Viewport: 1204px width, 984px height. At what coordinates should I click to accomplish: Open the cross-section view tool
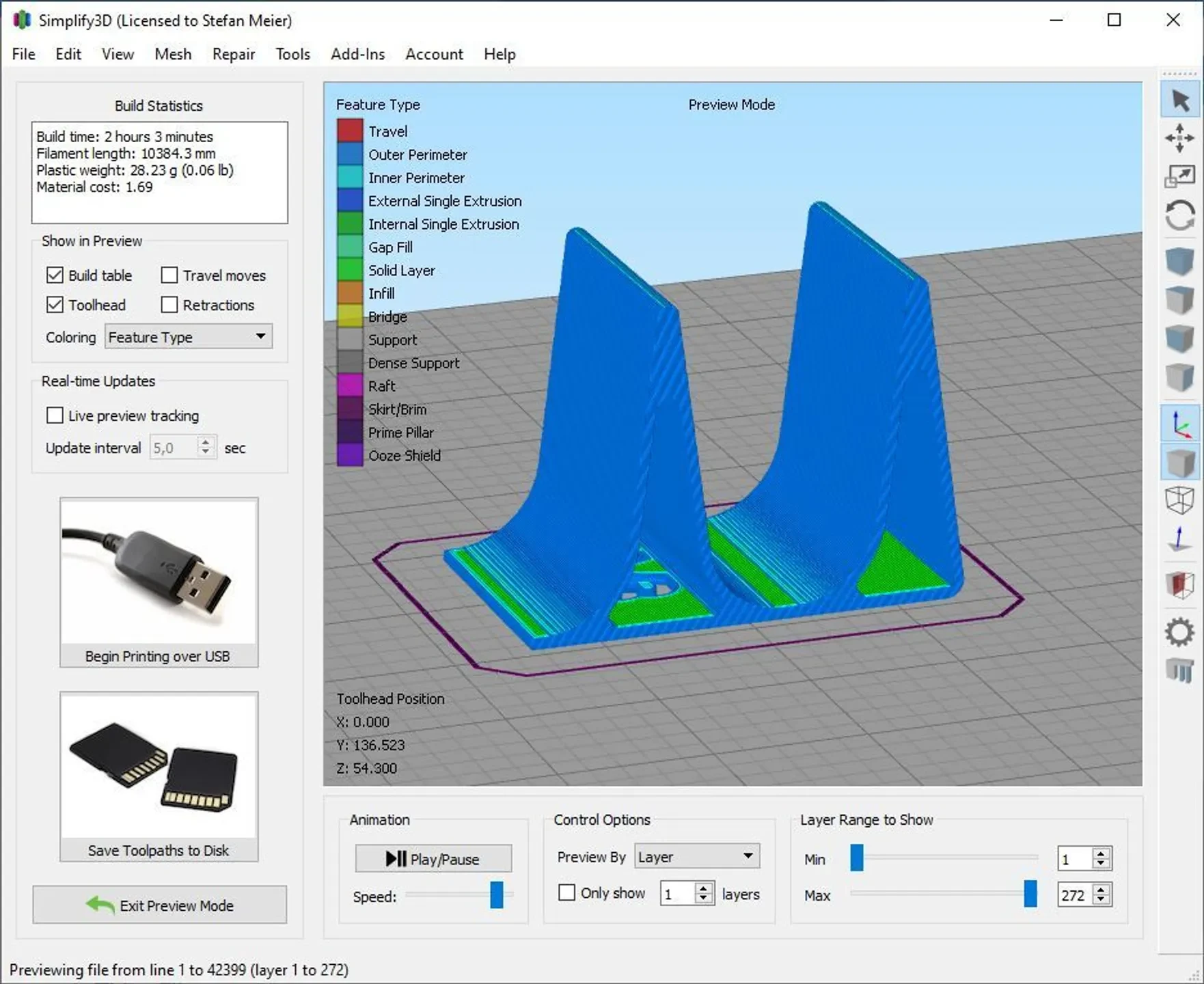coord(1180,586)
